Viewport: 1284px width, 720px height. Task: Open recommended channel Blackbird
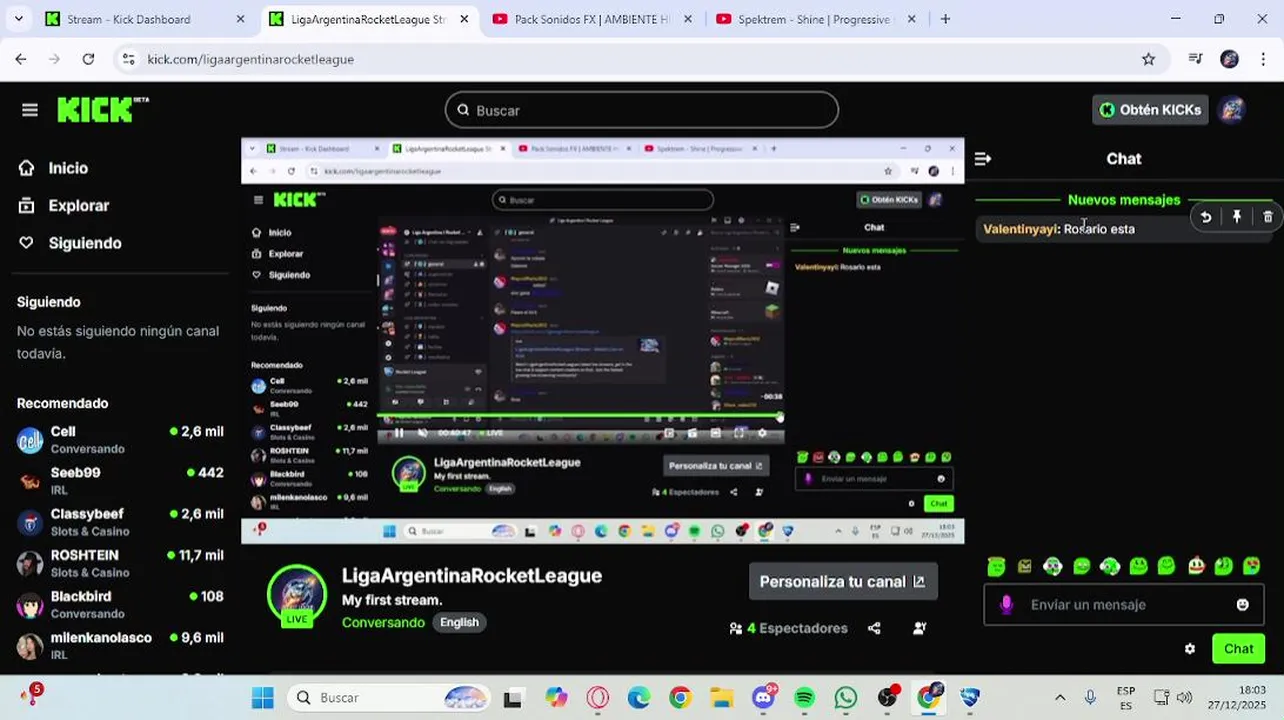(x=120, y=604)
